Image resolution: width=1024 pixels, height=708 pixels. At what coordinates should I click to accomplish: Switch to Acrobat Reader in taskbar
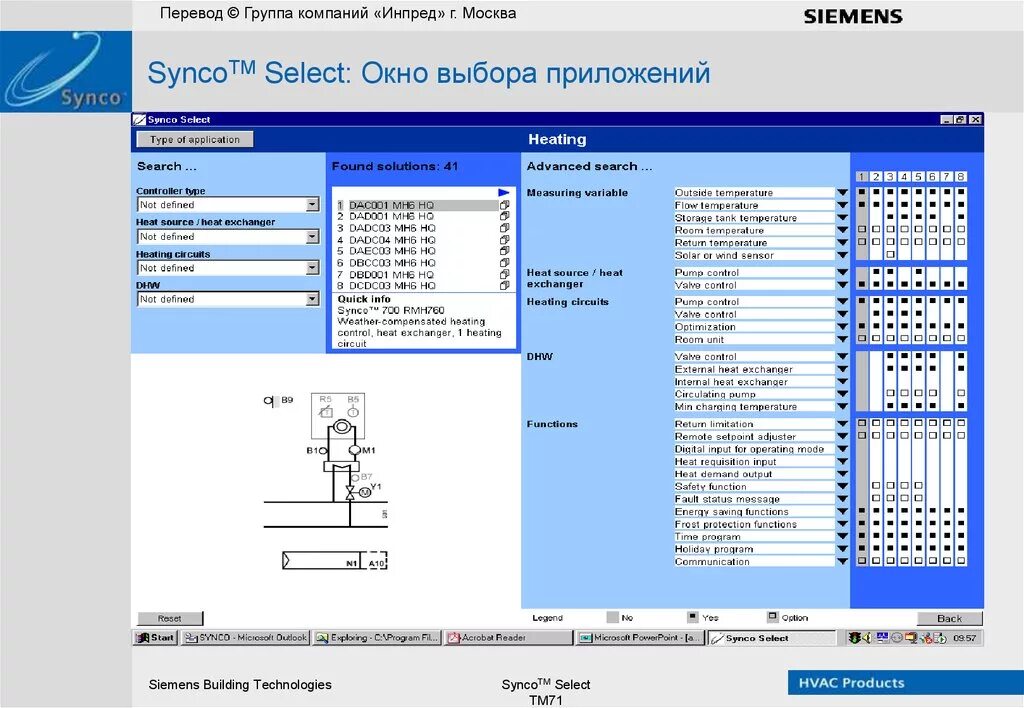click(509, 637)
